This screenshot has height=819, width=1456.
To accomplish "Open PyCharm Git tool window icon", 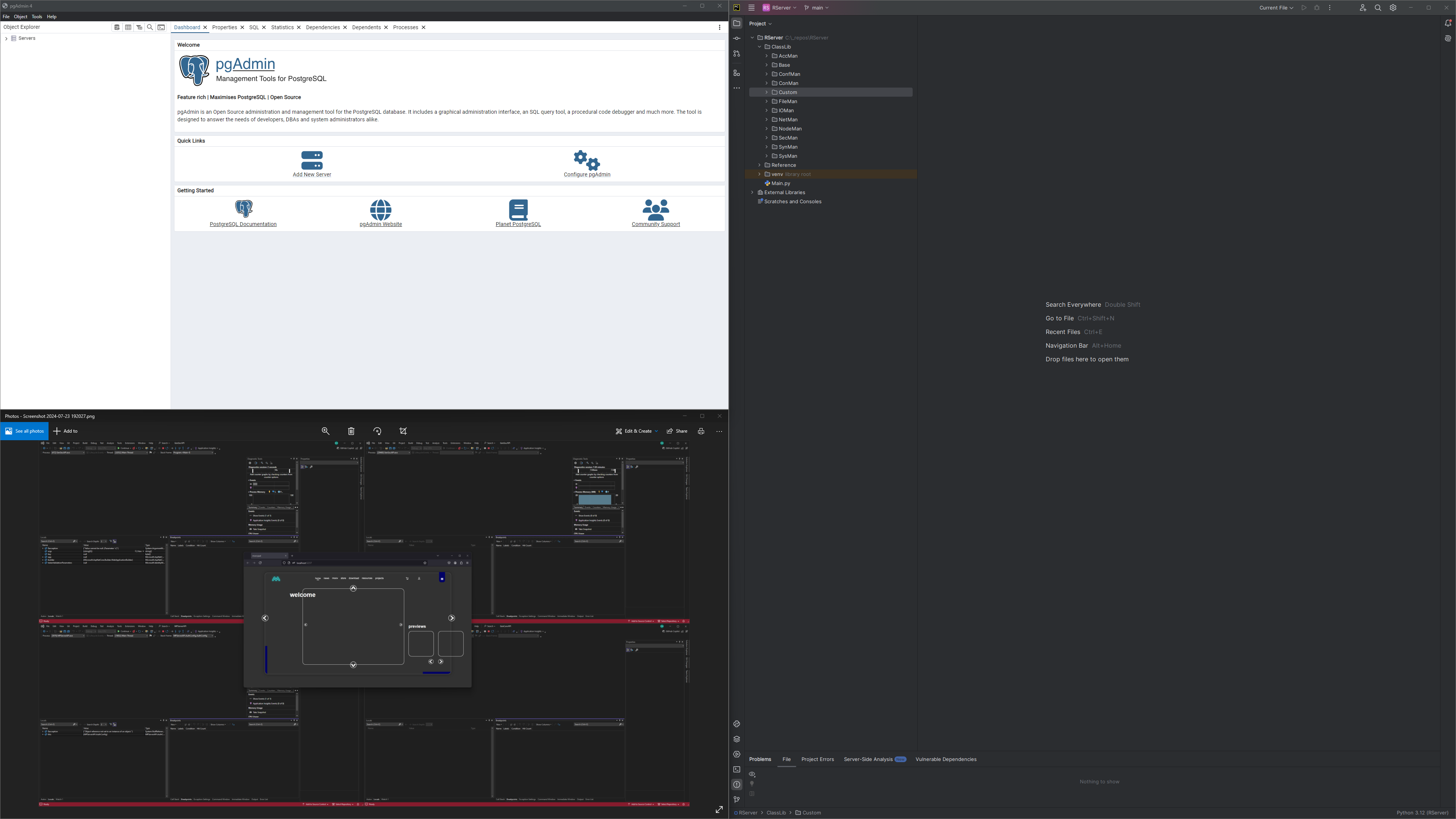I will (736, 800).
